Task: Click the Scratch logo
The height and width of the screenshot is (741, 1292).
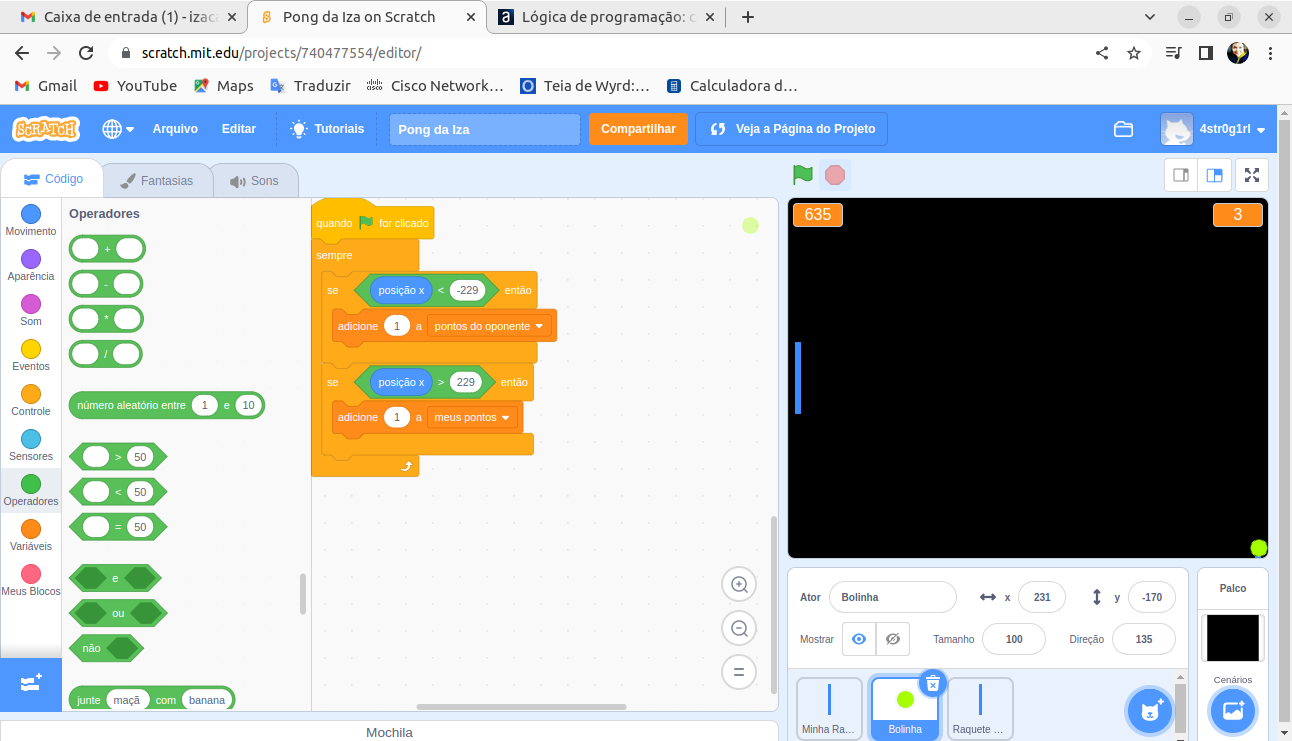Action: click(46, 129)
